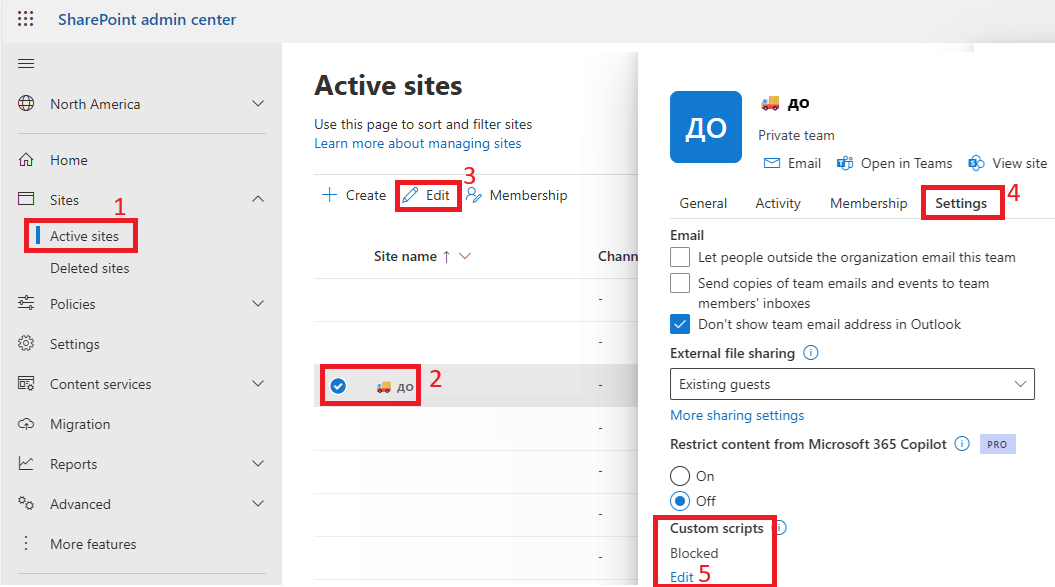The height and width of the screenshot is (587, 1055).
Task: Select the On radio for Restrict content
Action: pyautogui.click(x=680, y=476)
